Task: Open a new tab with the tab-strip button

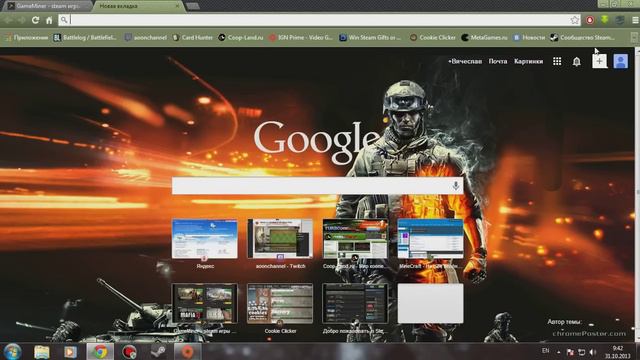Action: pyautogui.click(x=193, y=6)
